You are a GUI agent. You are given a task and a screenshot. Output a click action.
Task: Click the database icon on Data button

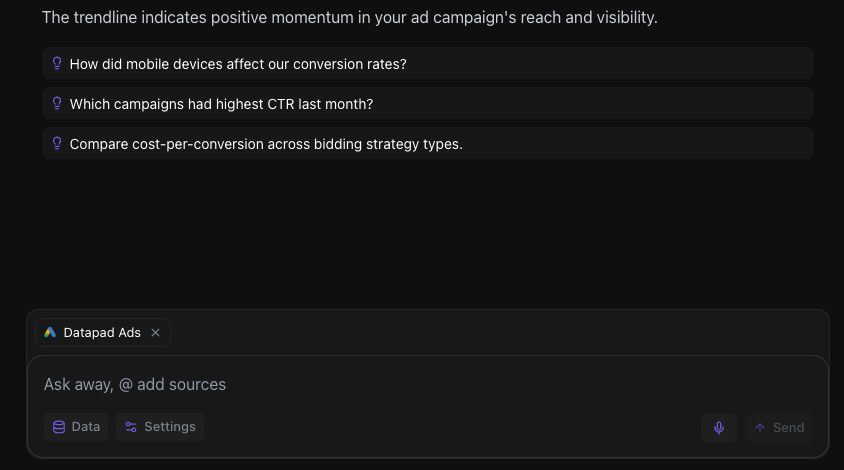pos(59,427)
